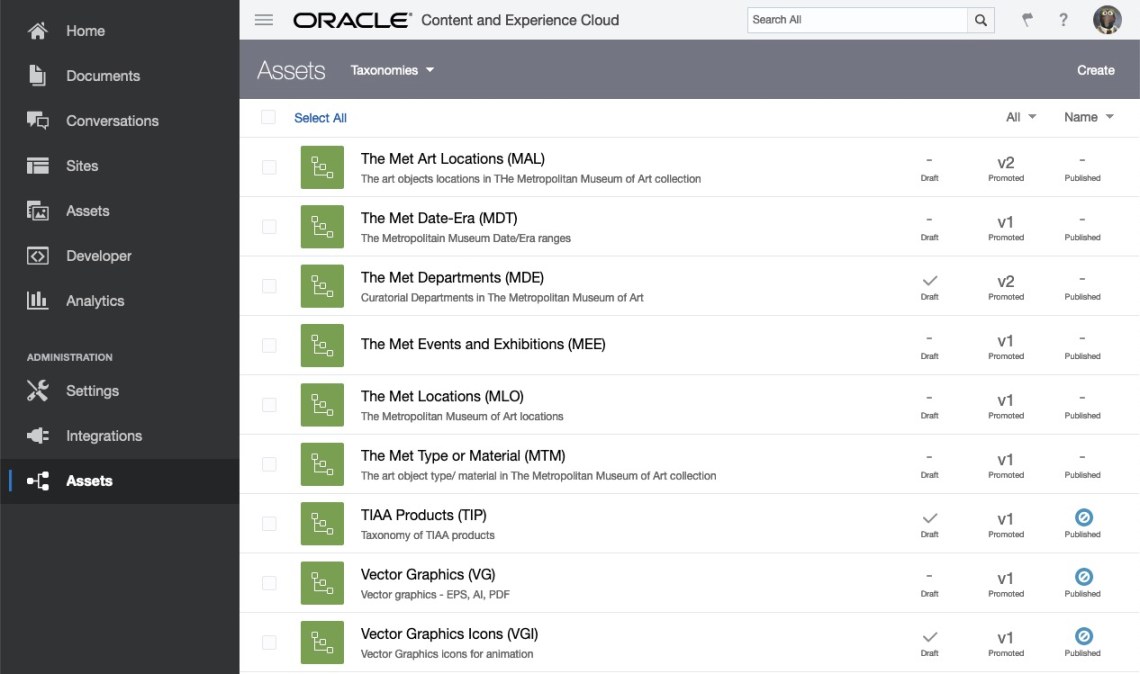Click the search magnifier icon

[x=981, y=20]
